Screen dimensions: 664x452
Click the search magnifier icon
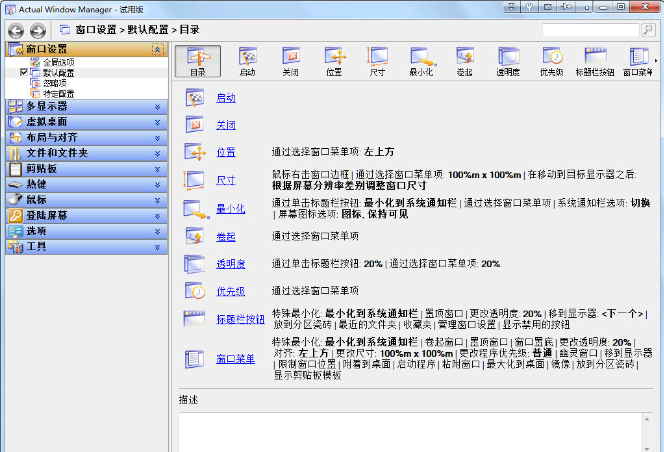[x=648, y=30]
